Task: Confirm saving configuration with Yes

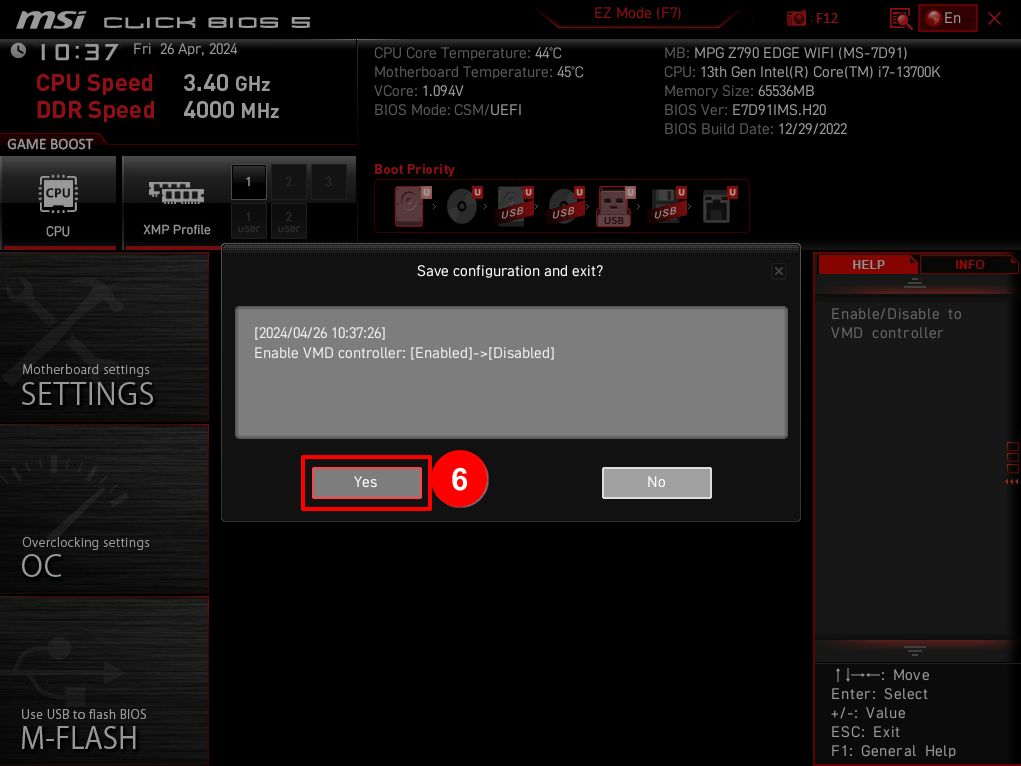Action: click(366, 482)
